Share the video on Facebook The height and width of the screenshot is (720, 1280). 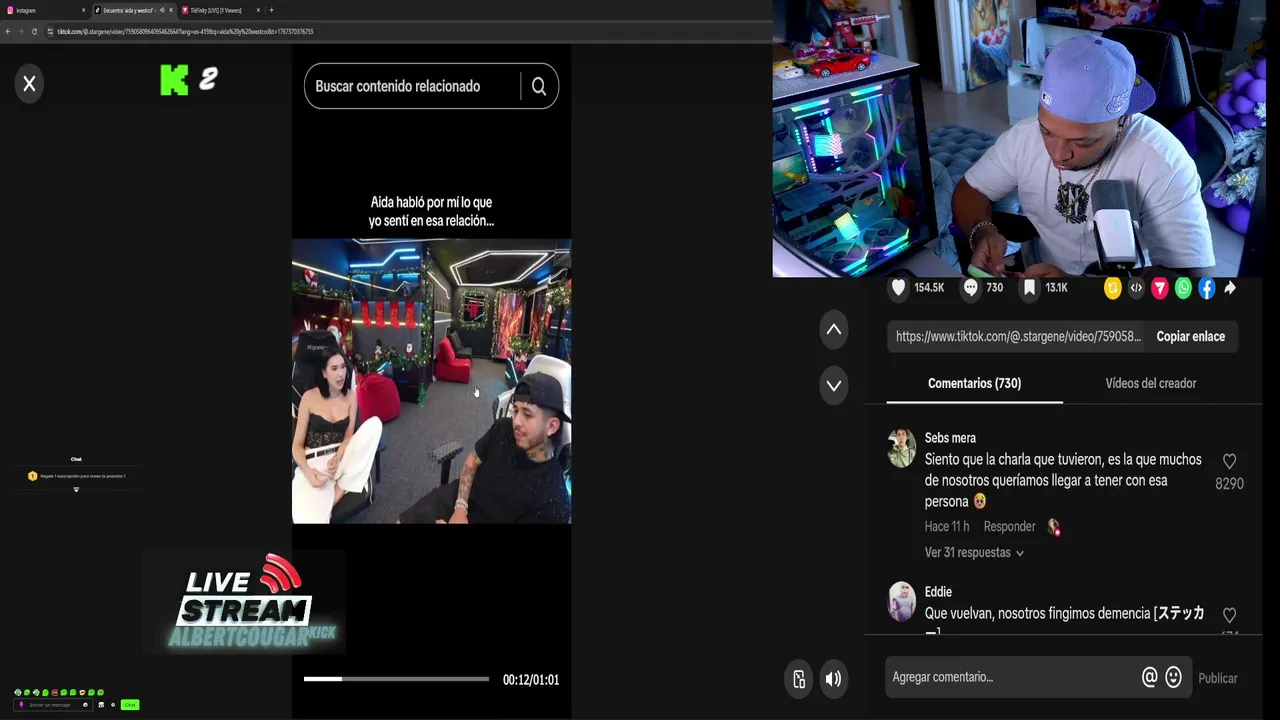click(x=1207, y=288)
